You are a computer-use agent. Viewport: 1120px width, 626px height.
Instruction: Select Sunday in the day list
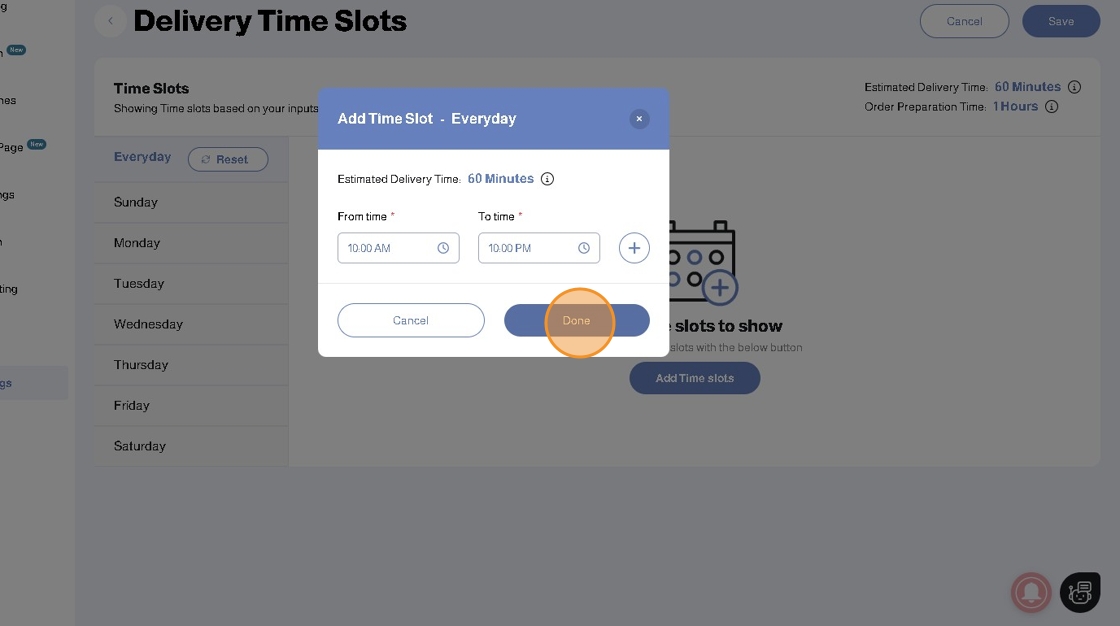[x=136, y=202]
